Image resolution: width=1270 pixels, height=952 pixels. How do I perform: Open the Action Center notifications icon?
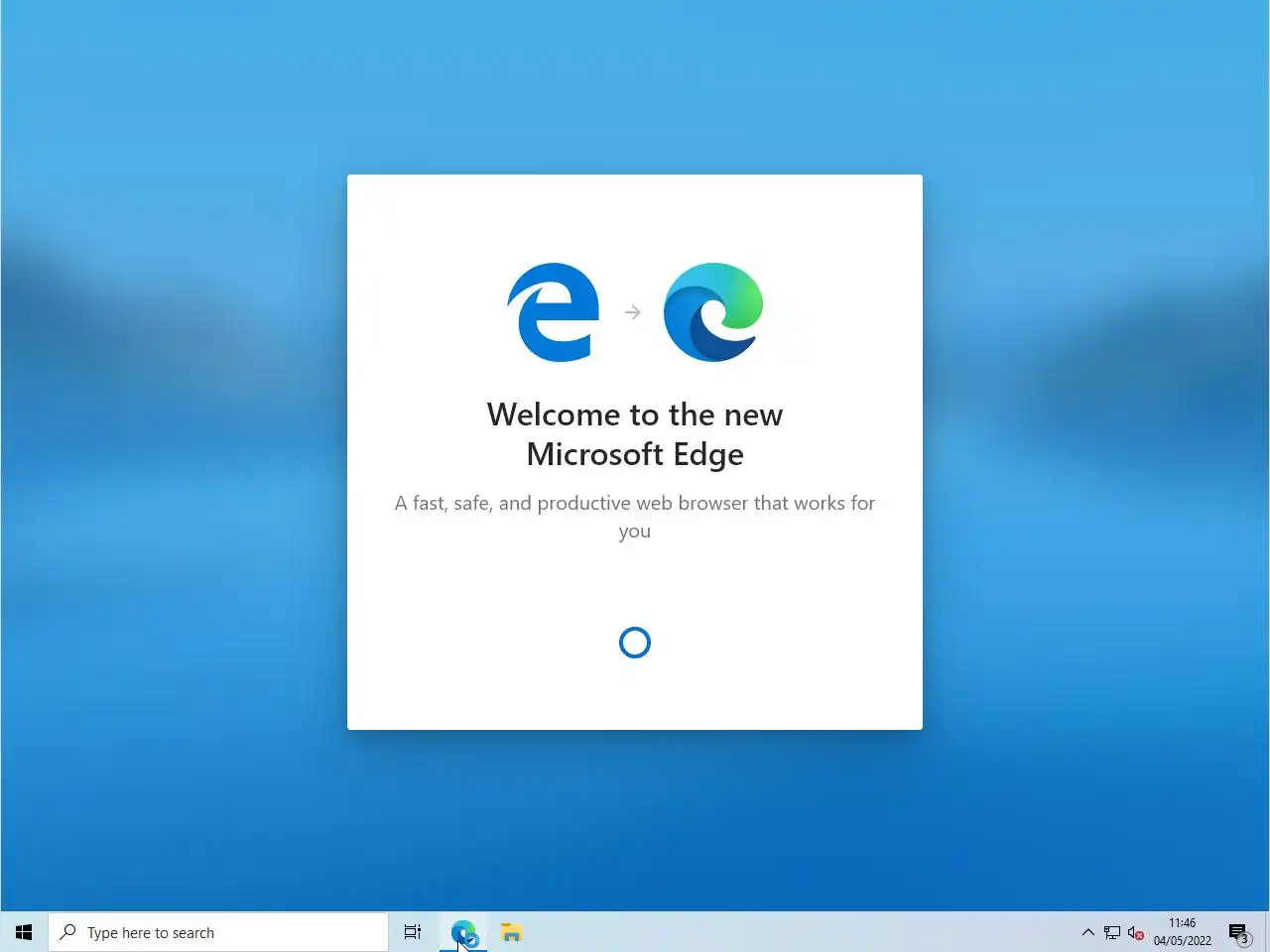(x=1238, y=932)
